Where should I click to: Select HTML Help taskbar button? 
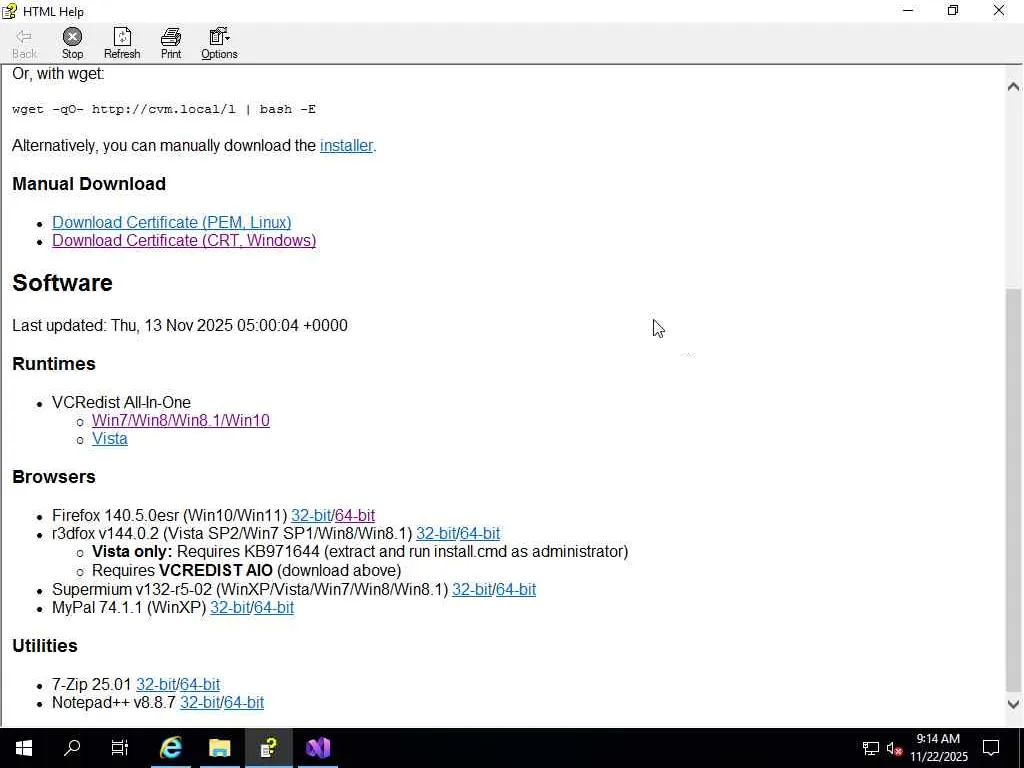coord(268,748)
